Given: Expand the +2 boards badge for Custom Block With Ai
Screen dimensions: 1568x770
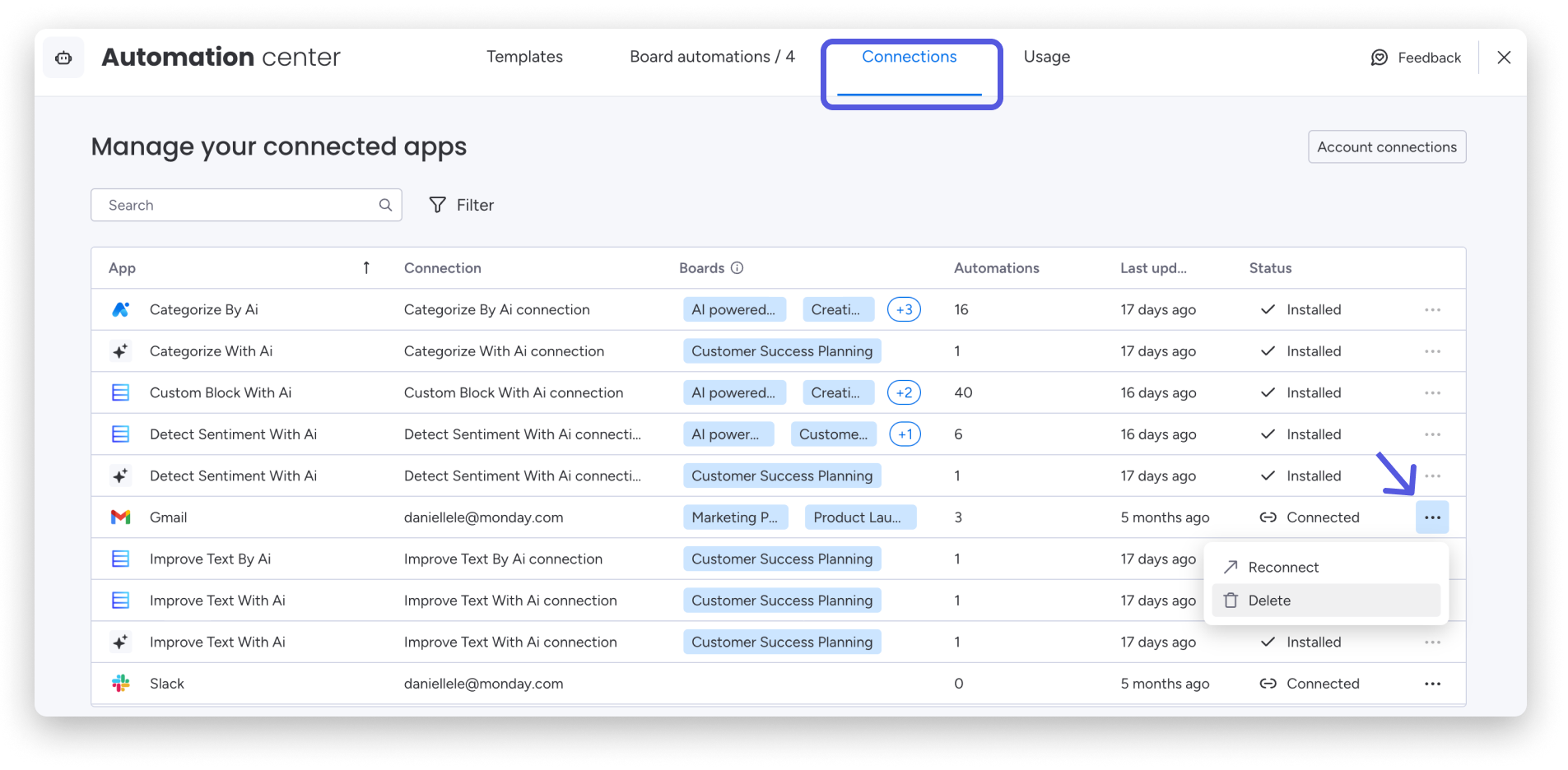Looking at the screenshot, I should [904, 392].
